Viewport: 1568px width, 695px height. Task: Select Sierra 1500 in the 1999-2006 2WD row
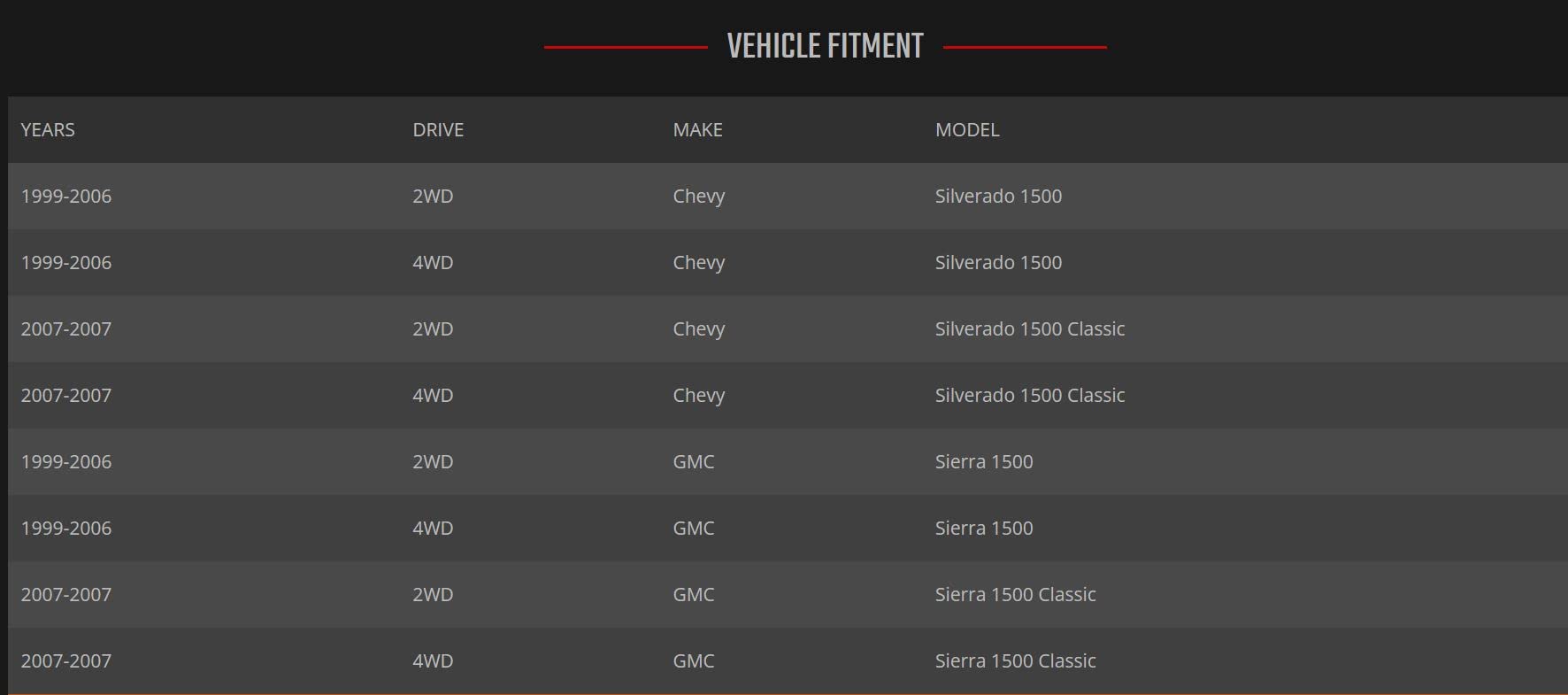point(984,462)
